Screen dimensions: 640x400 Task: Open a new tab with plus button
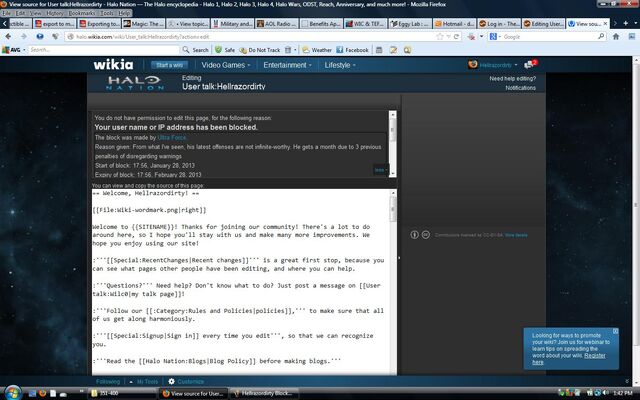(x=625, y=23)
